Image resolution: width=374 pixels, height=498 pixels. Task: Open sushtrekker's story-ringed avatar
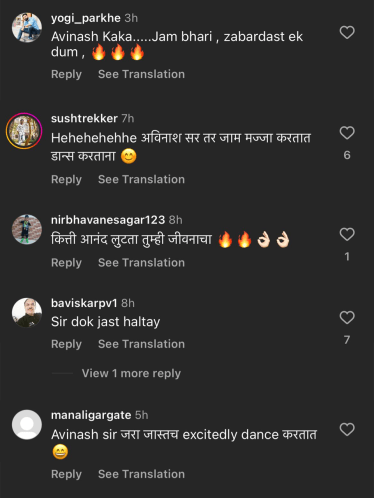[24, 131]
